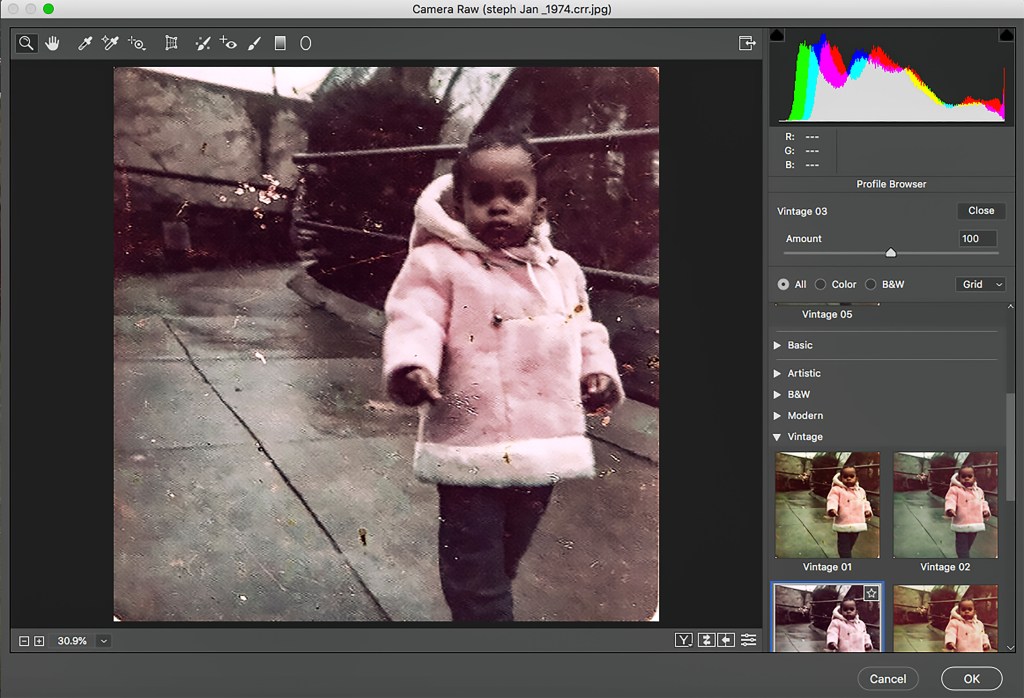Activate the Transform tool
The height and width of the screenshot is (698, 1024).
[171, 43]
